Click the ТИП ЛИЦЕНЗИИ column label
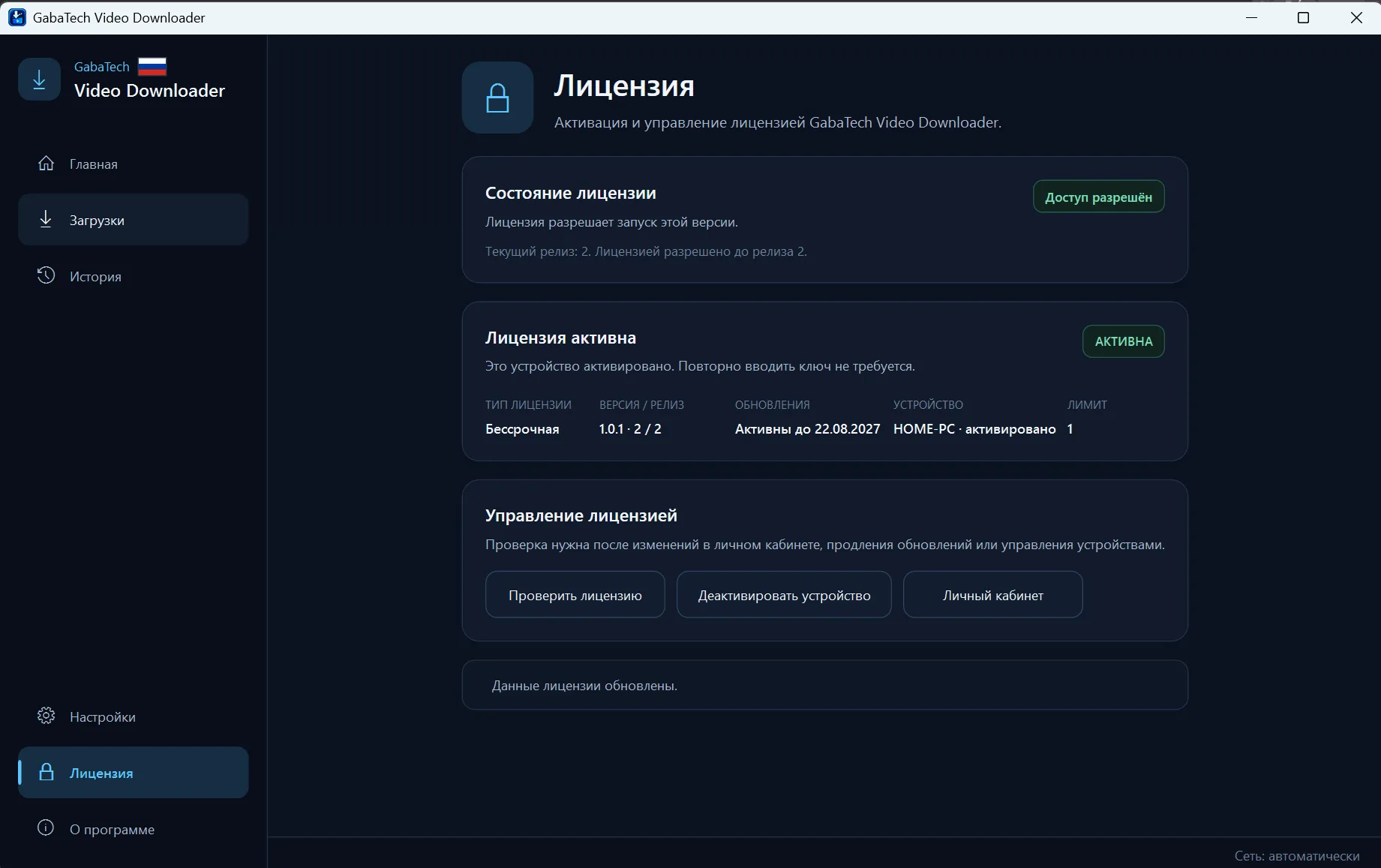Image resolution: width=1381 pixels, height=868 pixels. pyautogui.click(x=528, y=405)
